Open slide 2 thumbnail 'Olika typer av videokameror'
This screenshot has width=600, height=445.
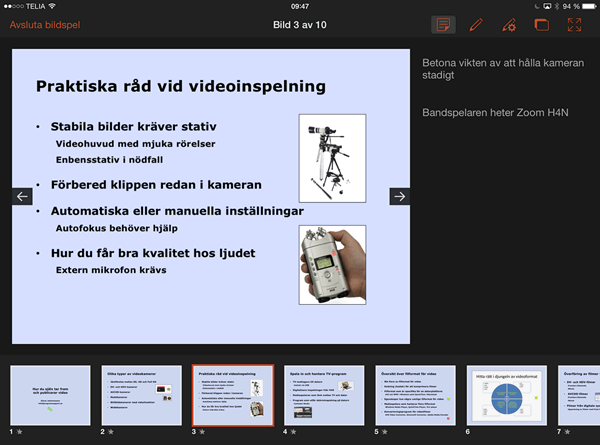[141, 395]
